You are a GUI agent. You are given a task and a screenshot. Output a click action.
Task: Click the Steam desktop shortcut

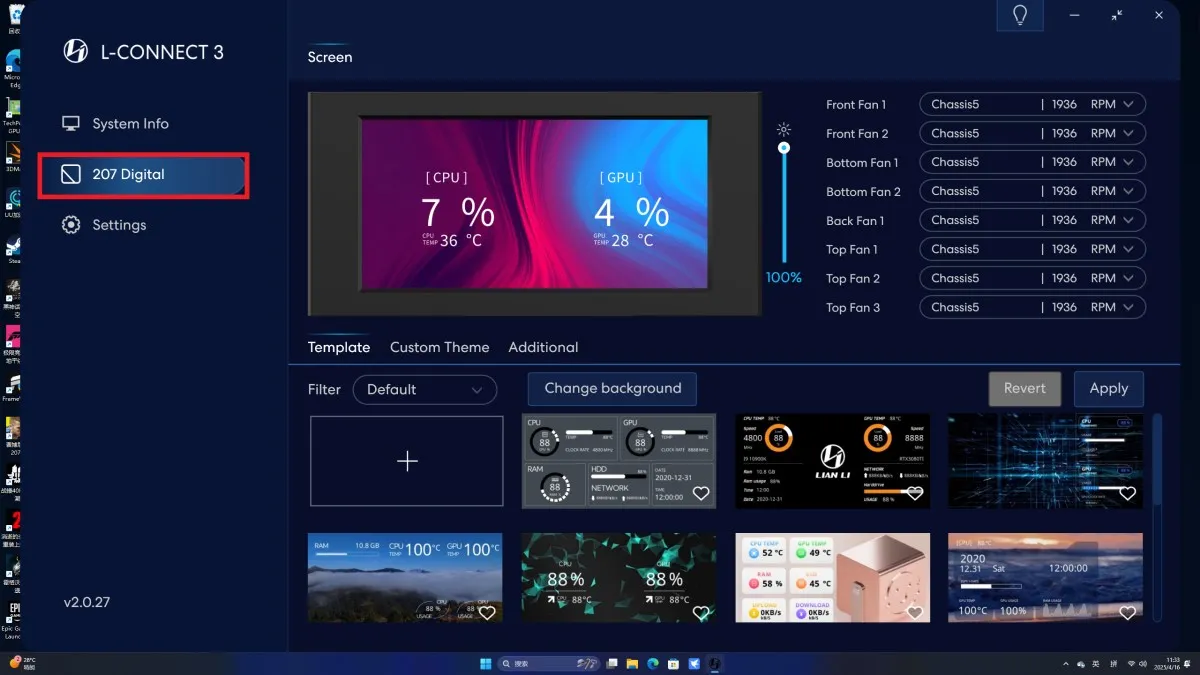pyautogui.click(x=13, y=249)
